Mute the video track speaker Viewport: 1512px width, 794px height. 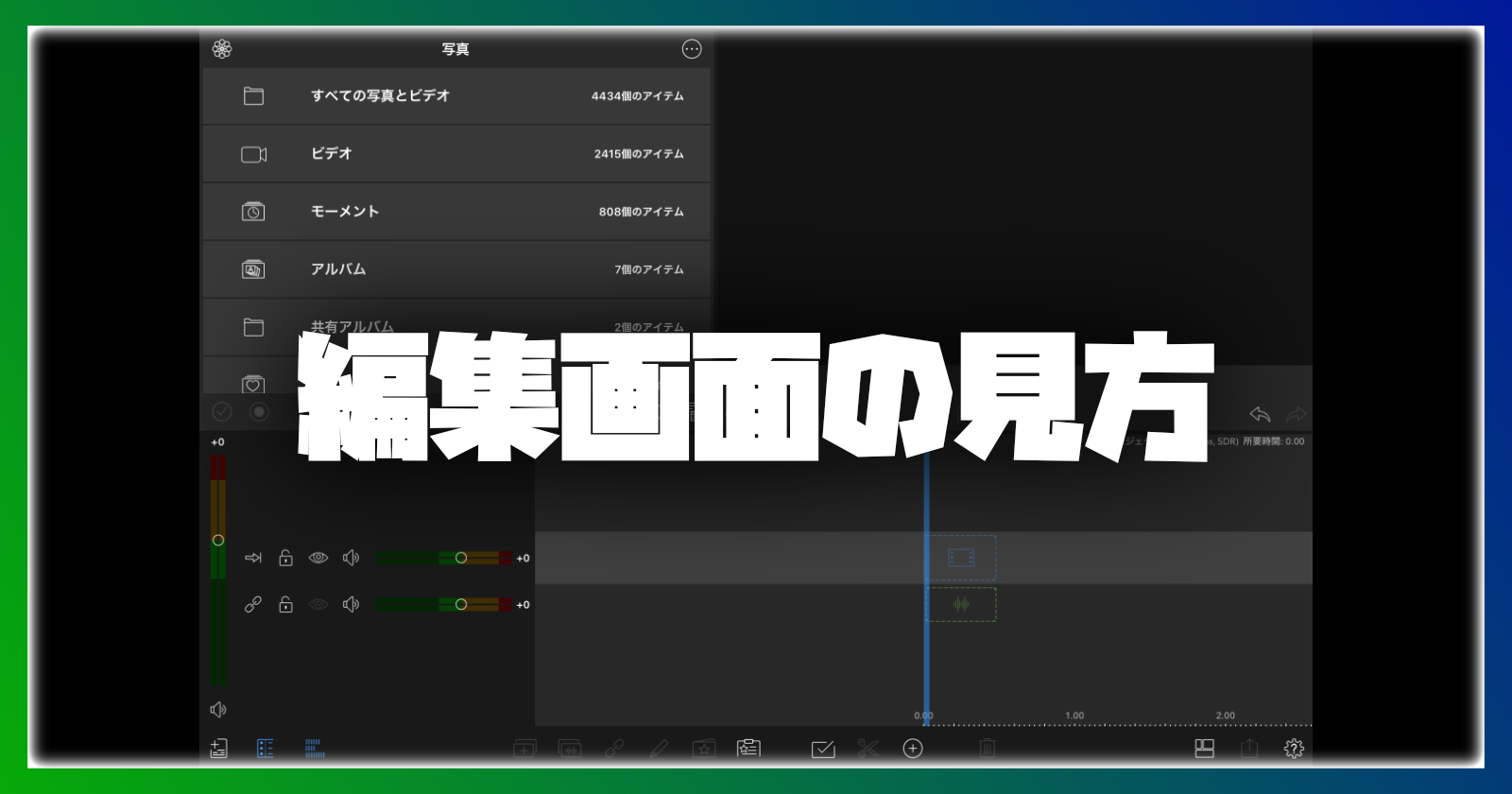(x=351, y=558)
